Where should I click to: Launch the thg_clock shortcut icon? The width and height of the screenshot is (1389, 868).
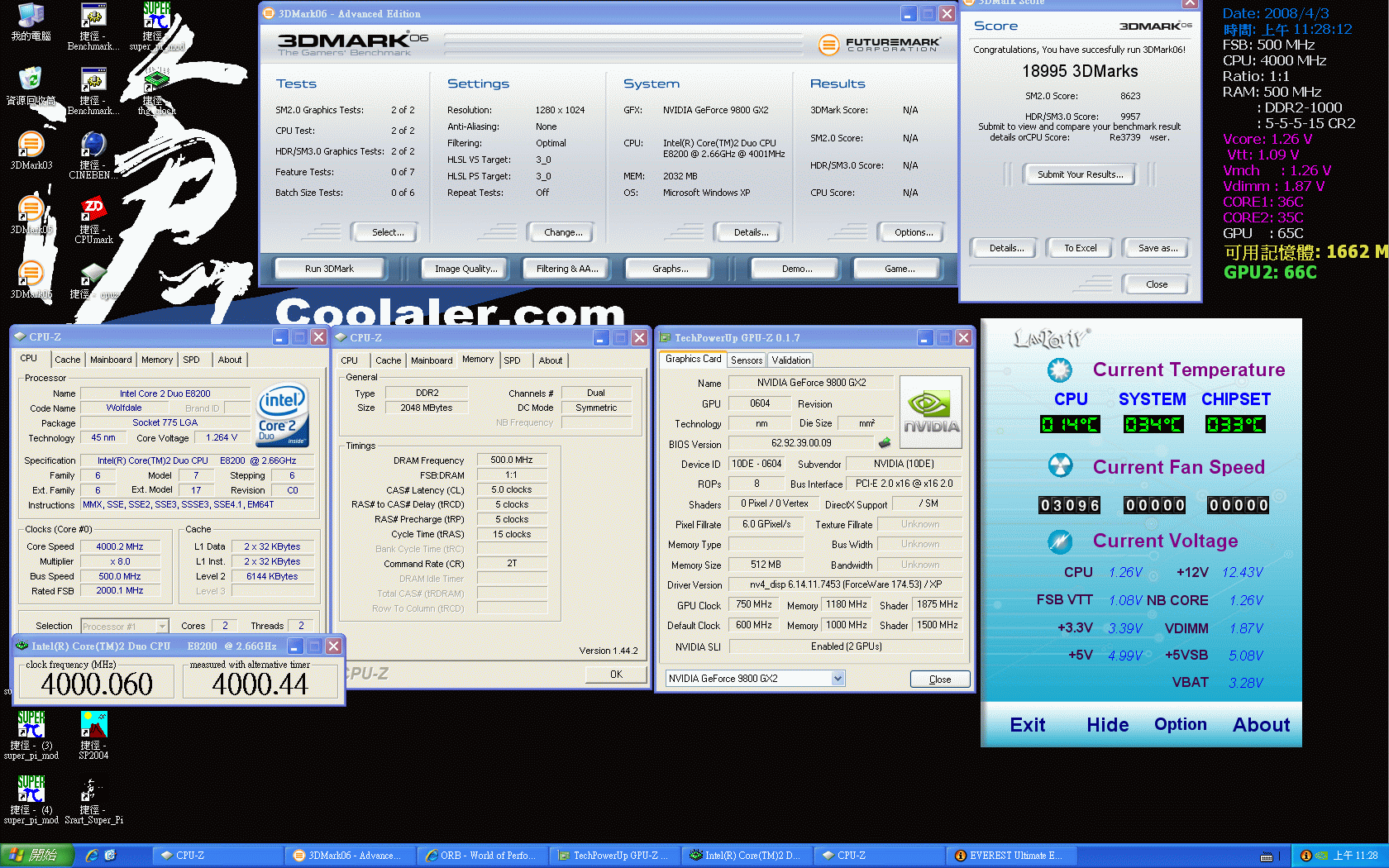pyautogui.click(x=156, y=91)
